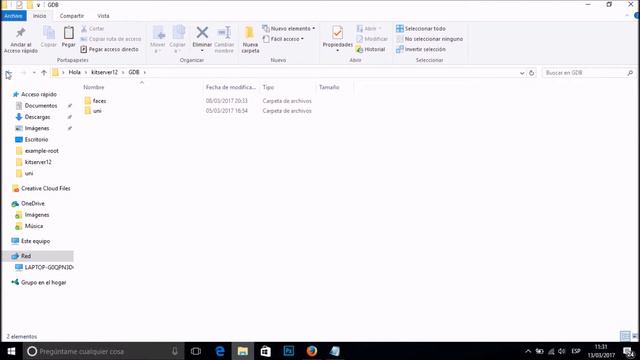This screenshot has height=360, width=640.
Task: Create a Nueva carpeta
Action: (x=250, y=39)
